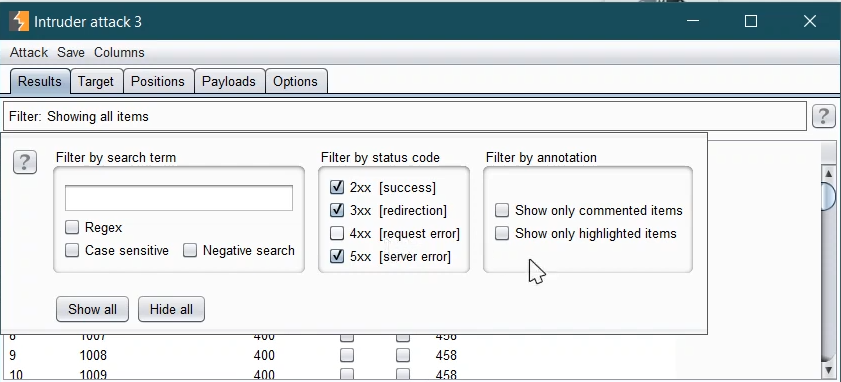The width and height of the screenshot is (841, 382).
Task: Maximize the Intruder attack window
Action: pos(751,21)
